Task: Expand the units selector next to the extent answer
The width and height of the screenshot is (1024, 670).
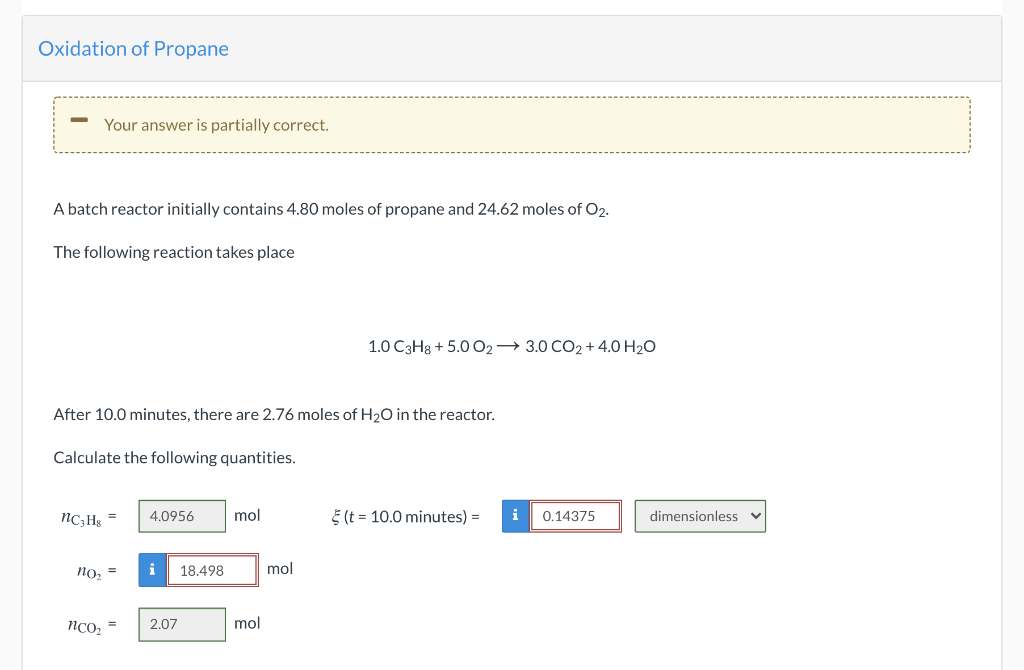Action: pos(700,516)
